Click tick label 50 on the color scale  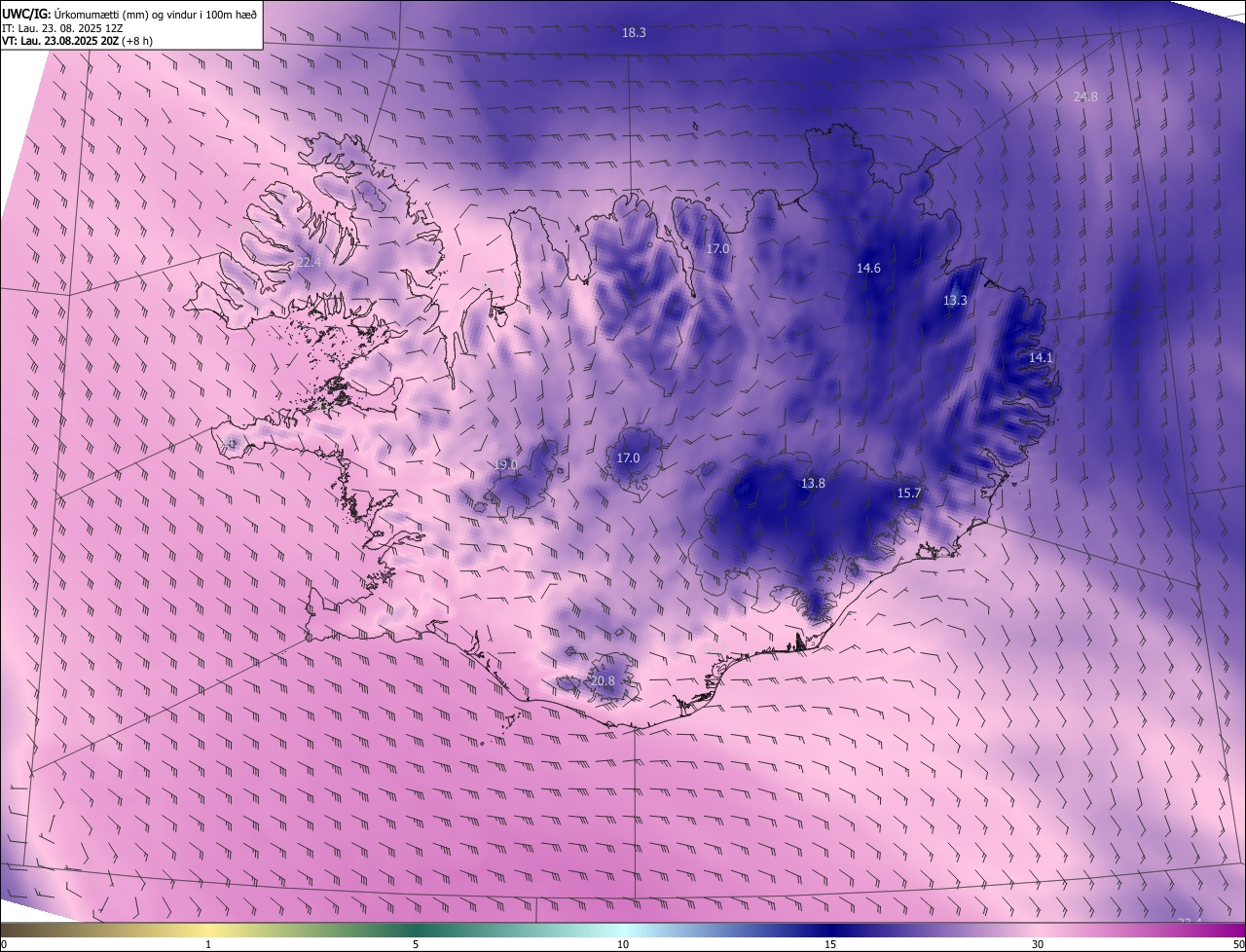[x=1238, y=944]
